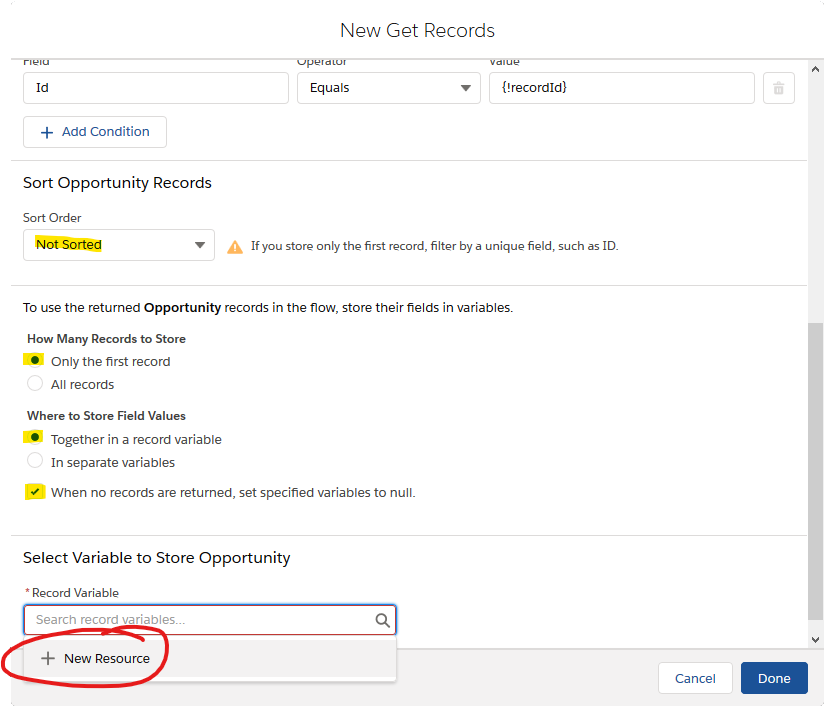Screen dimensions: 826x711
Task: Choose 'In separate variables' option
Action: [x=35, y=461]
